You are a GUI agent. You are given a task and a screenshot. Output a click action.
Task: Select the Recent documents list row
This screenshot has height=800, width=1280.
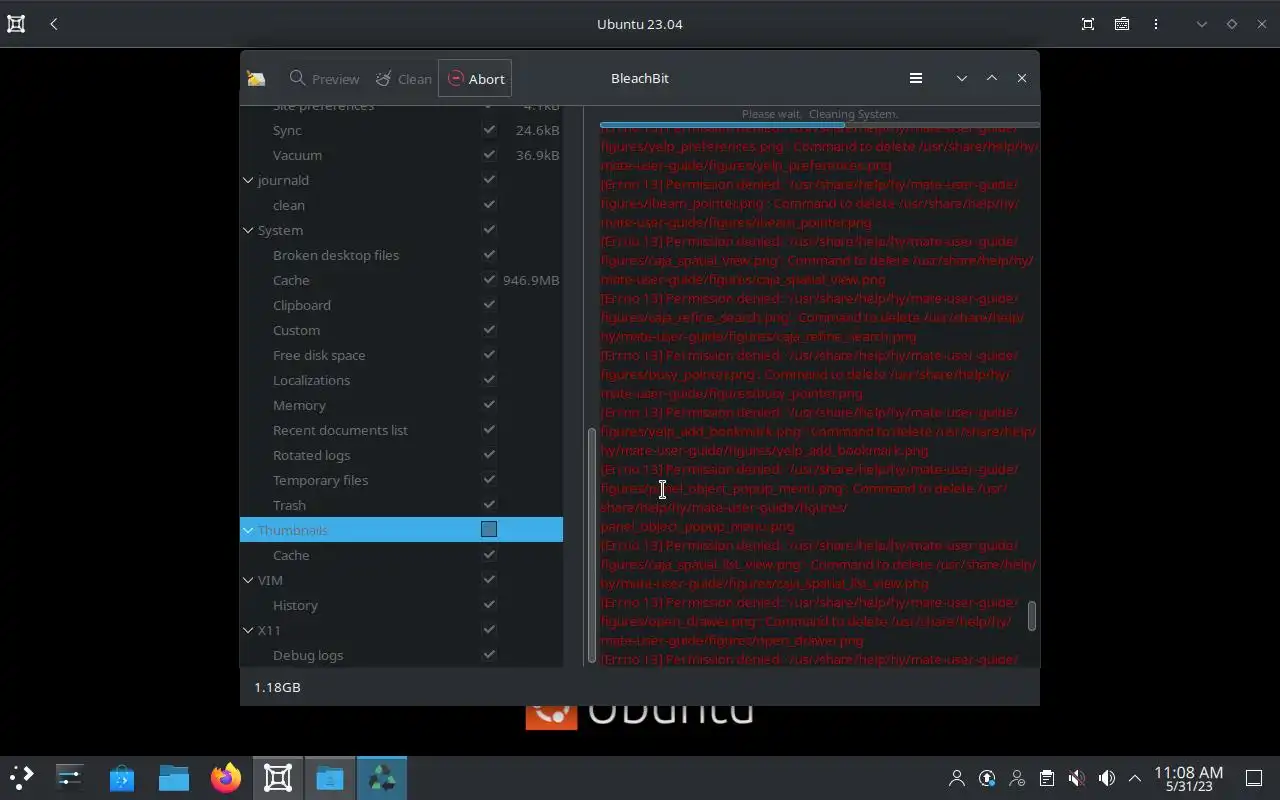(401, 430)
